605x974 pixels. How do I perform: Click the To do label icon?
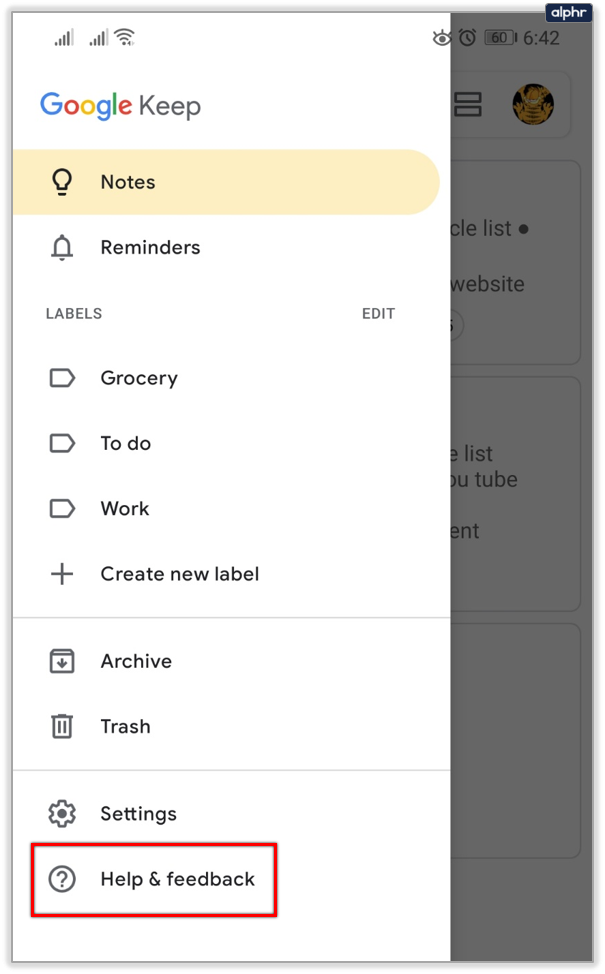click(x=62, y=443)
